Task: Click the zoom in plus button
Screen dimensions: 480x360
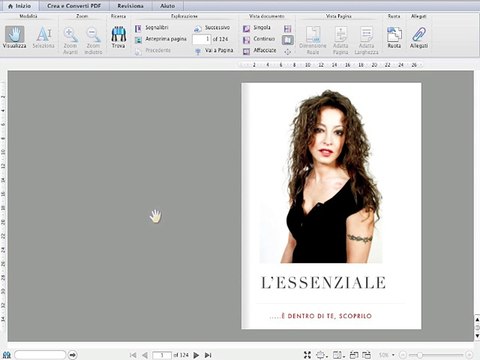Action: coord(469,355)
